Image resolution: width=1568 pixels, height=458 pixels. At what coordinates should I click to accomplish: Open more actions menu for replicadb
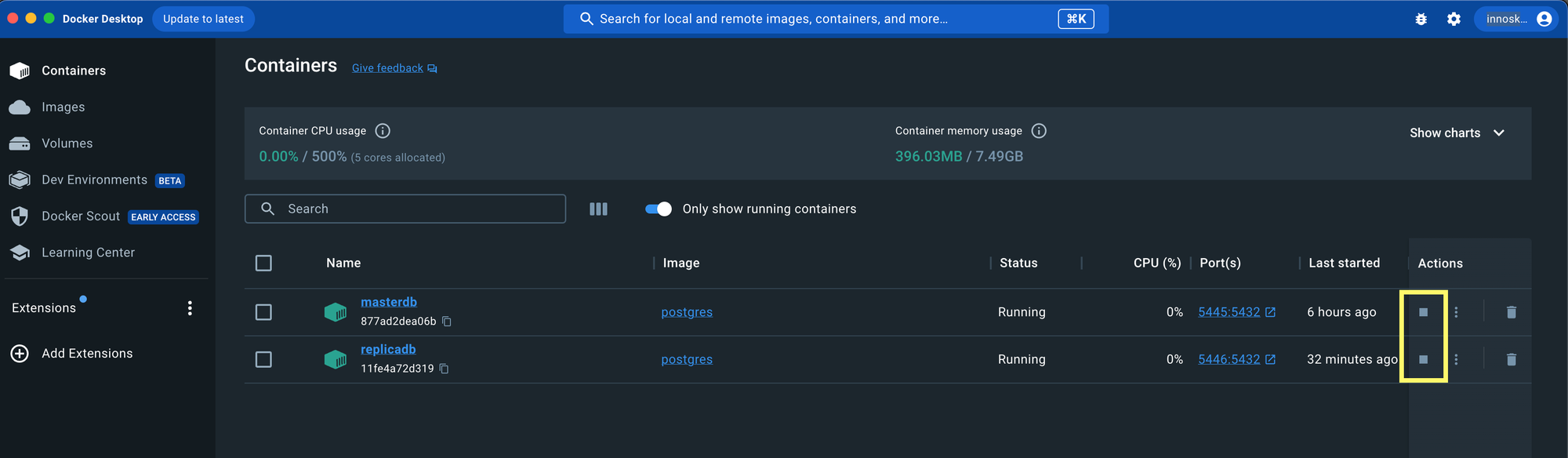(x=1456, y=359)
